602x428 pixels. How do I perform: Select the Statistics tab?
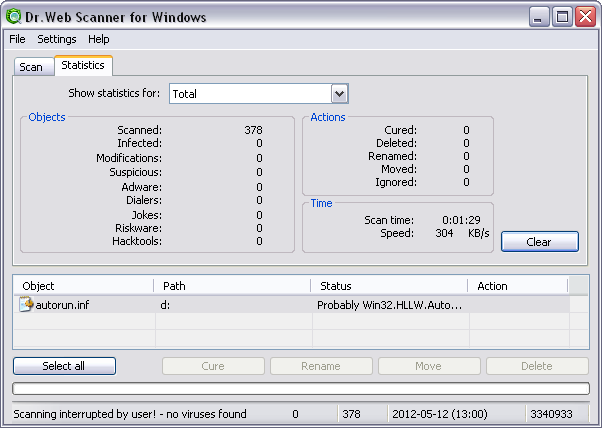(83, 65)
